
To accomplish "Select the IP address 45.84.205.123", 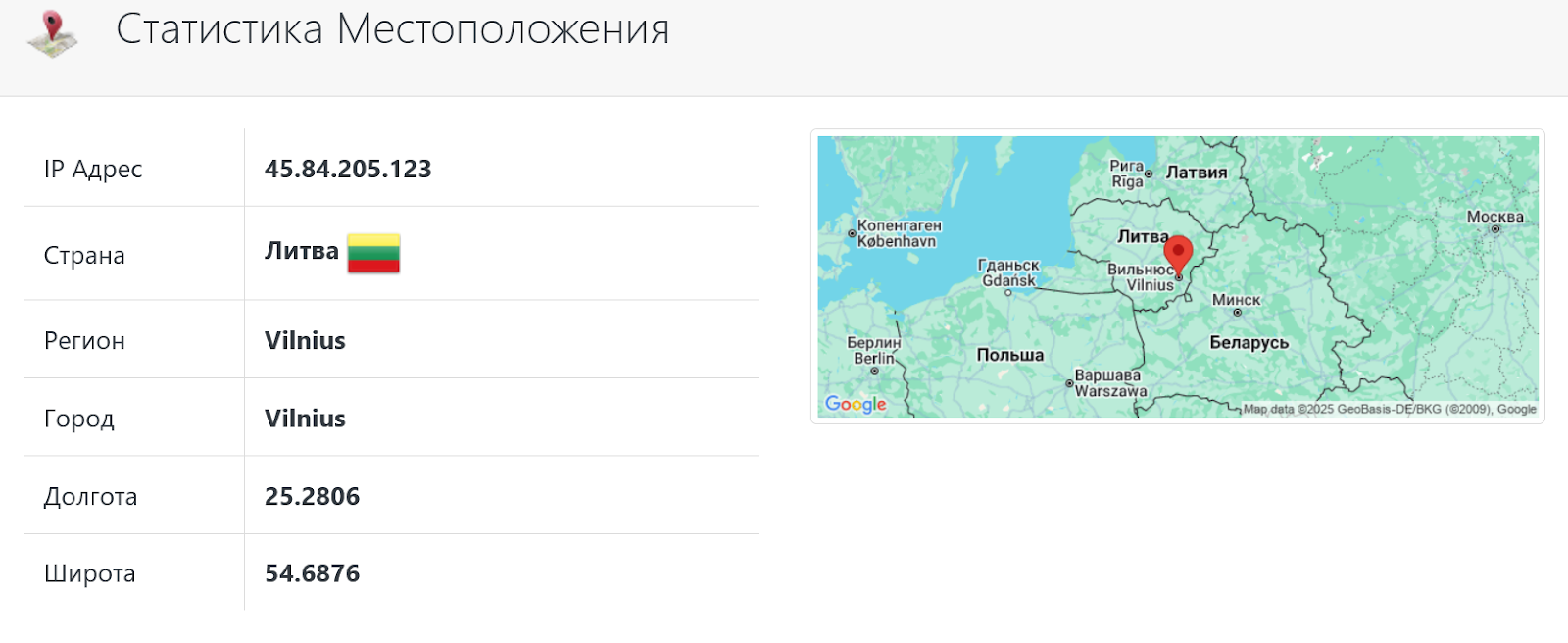I will (348, 169).
